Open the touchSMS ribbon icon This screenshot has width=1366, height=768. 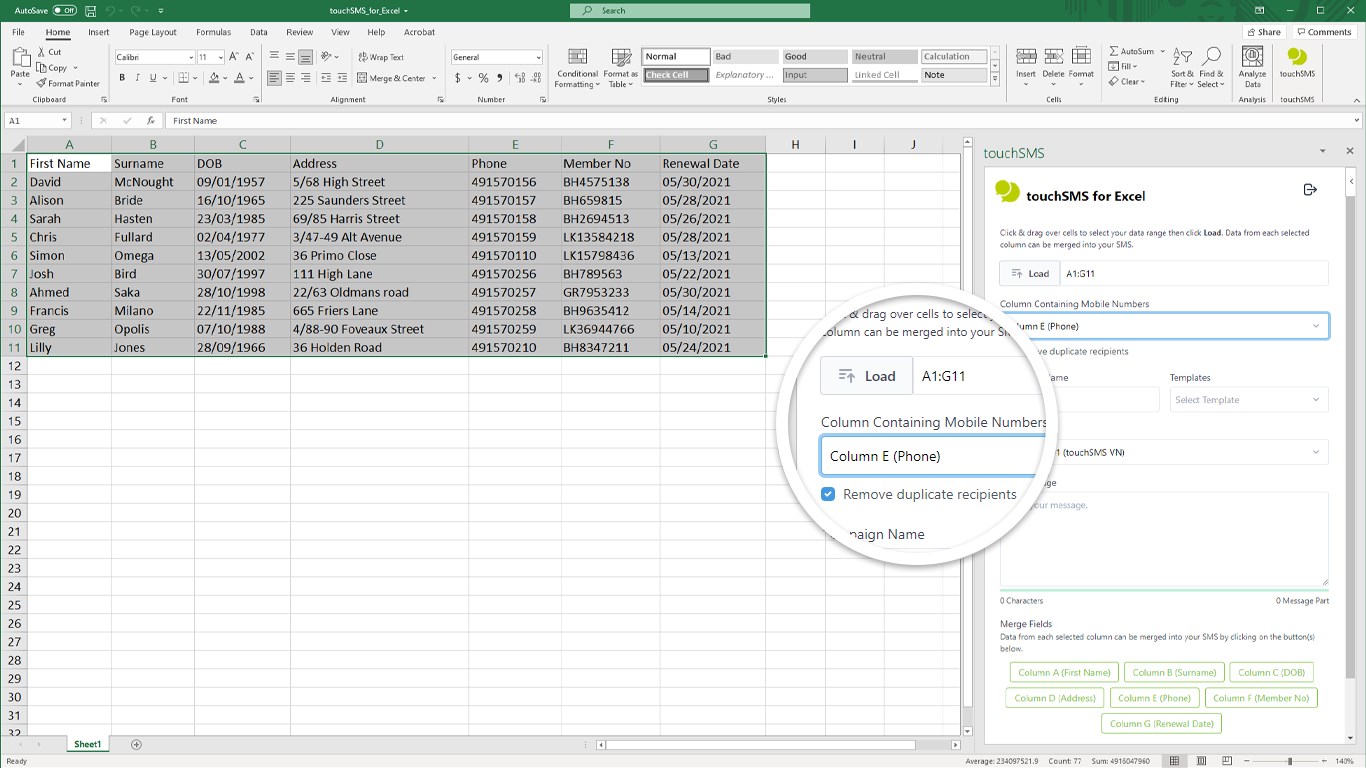point(1297,63)
